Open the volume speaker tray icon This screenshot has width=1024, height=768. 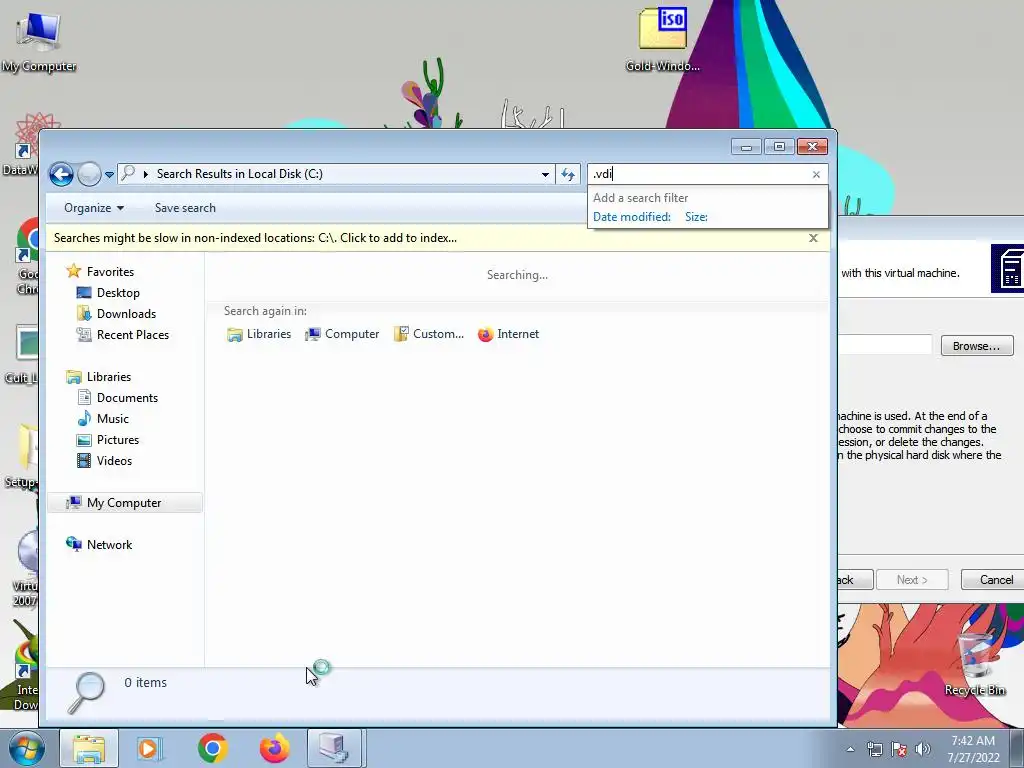click(923, 749)
